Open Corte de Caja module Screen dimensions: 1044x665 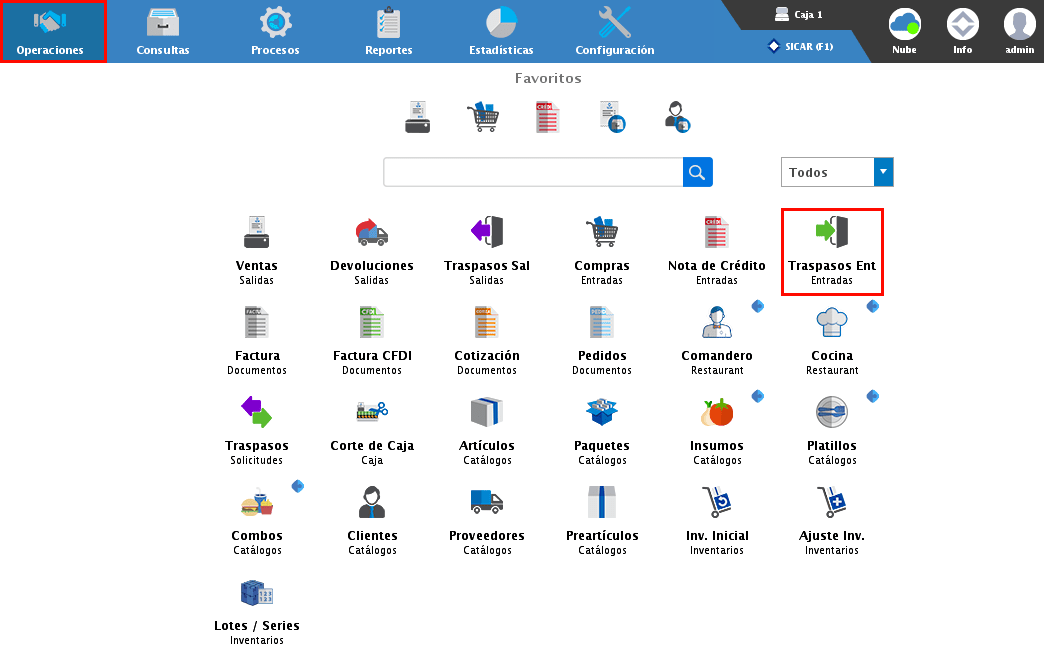coord(372,412)
